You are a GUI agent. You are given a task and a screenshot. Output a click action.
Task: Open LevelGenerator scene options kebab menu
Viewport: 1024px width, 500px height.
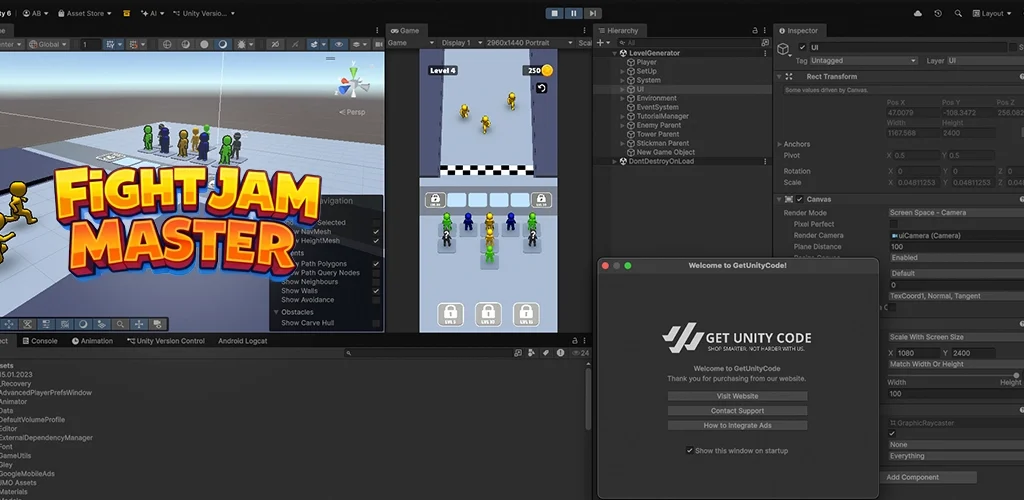click(765, 54)
